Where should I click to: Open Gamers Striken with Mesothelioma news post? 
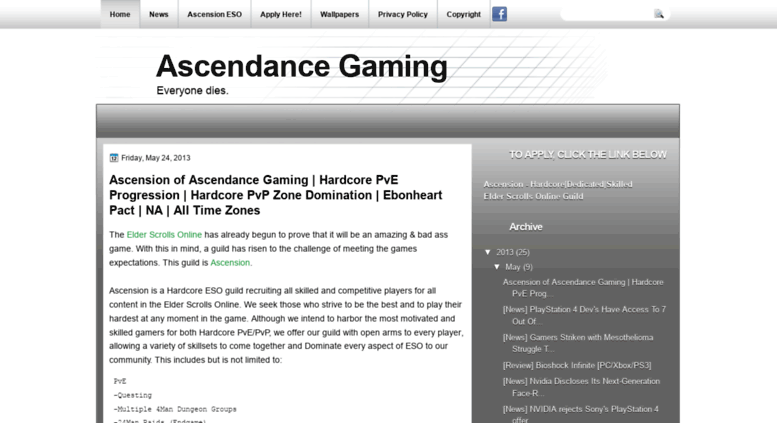pyautogui.click(x=578, y=343)
